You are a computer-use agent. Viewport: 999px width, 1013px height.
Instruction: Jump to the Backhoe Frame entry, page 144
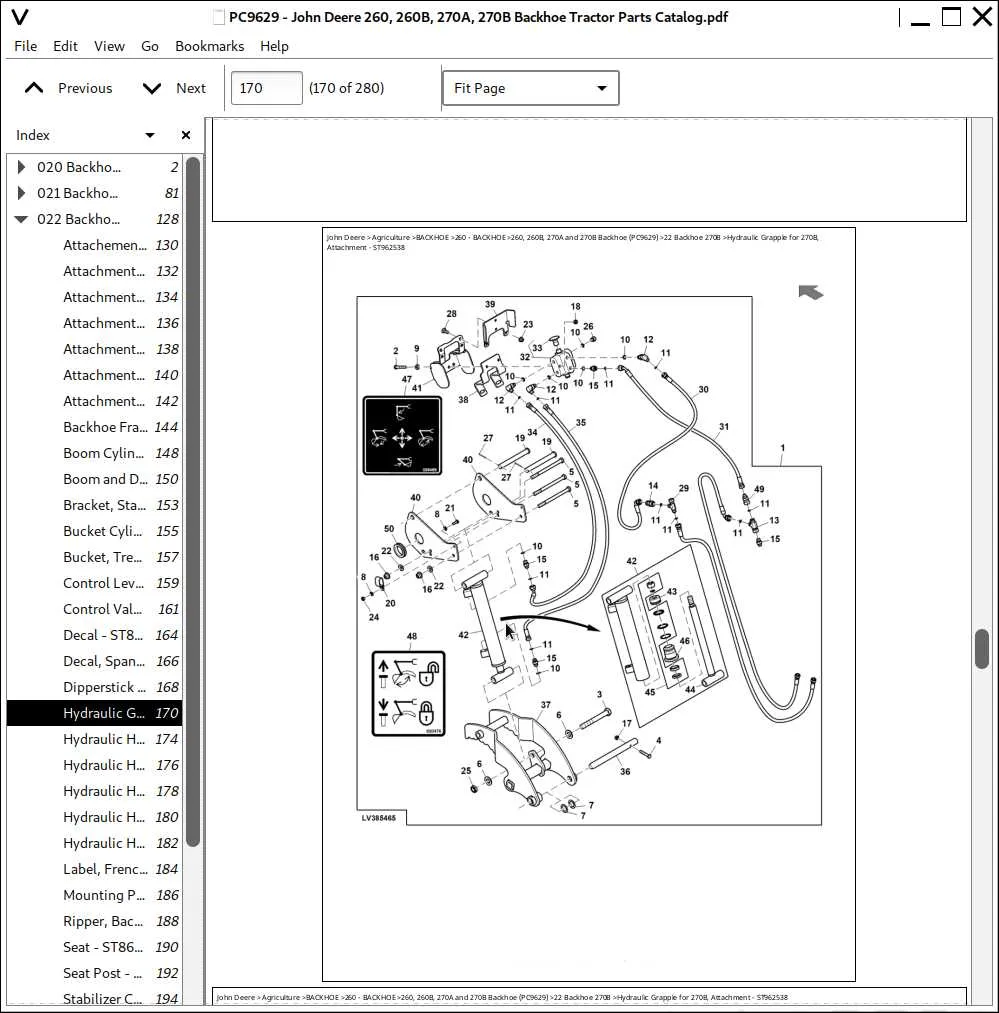(95, 427)
